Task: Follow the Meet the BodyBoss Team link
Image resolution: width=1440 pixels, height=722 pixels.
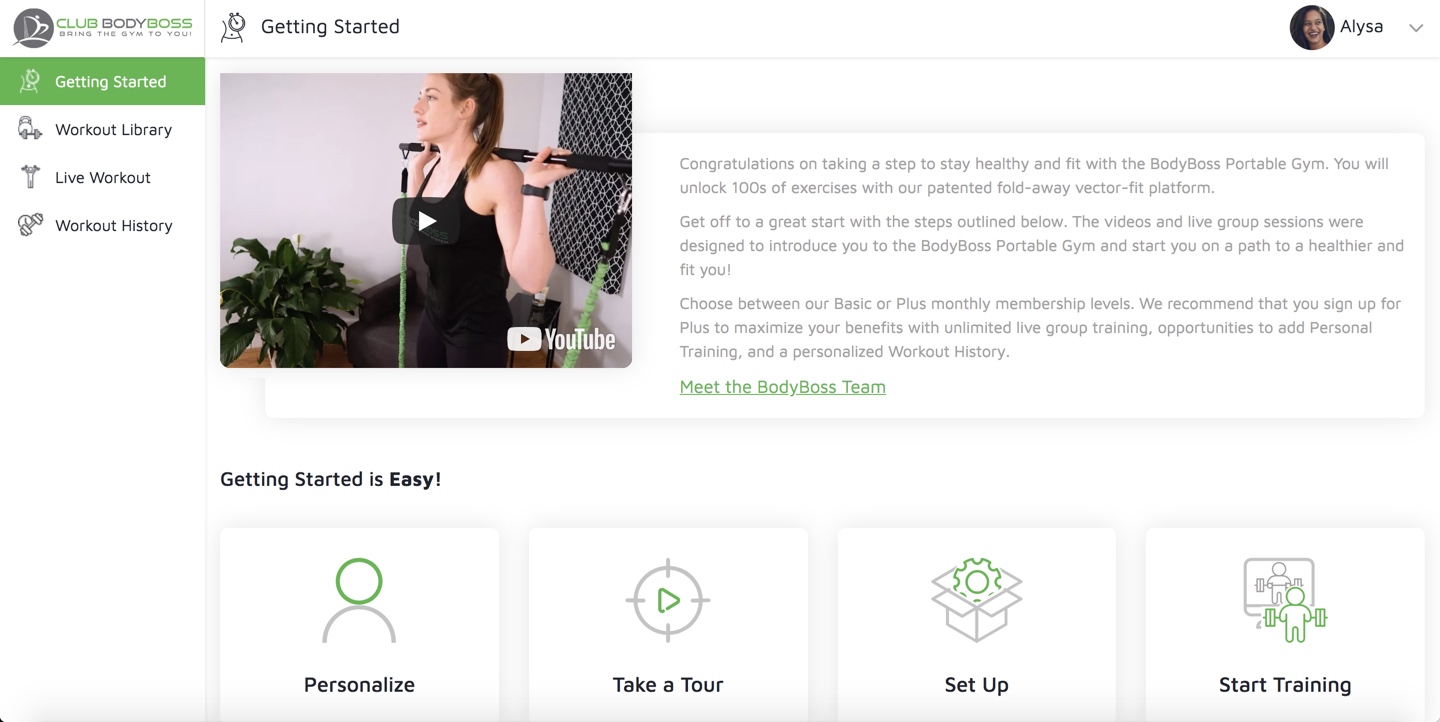Action: click(782, 387)
